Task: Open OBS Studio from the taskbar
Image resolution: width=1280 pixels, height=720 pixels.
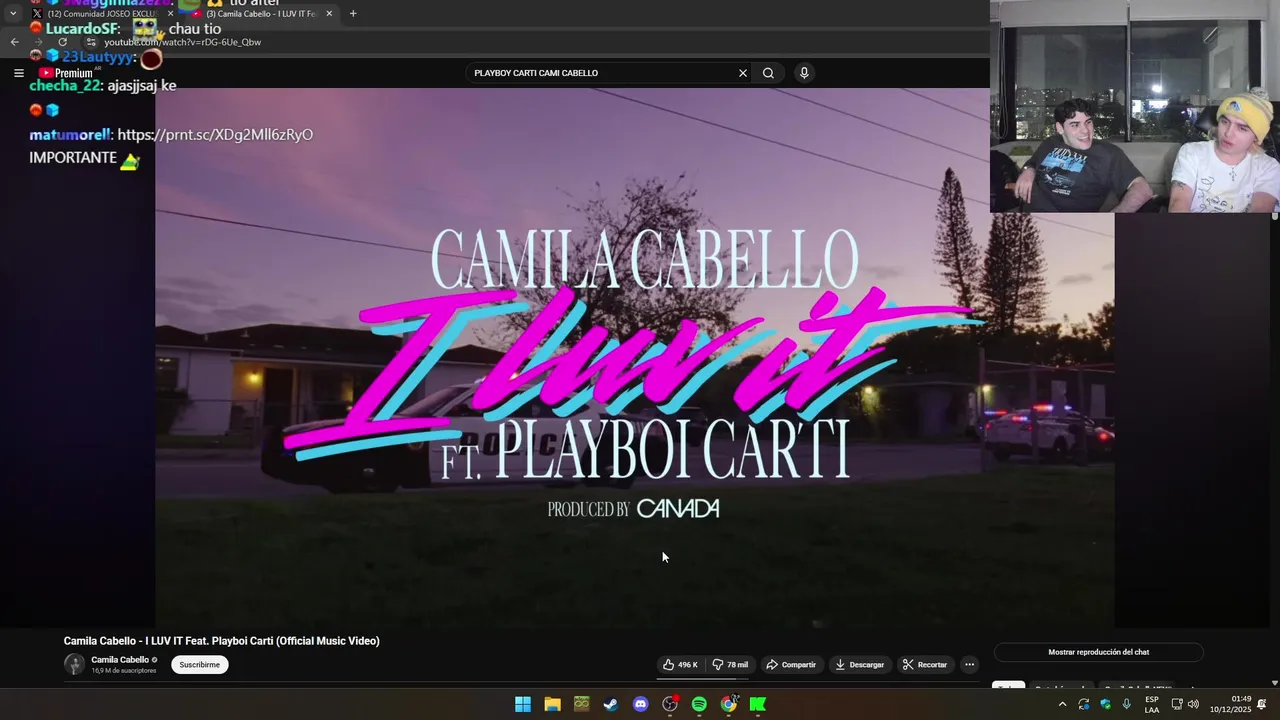Action: (x=670, y=704)
